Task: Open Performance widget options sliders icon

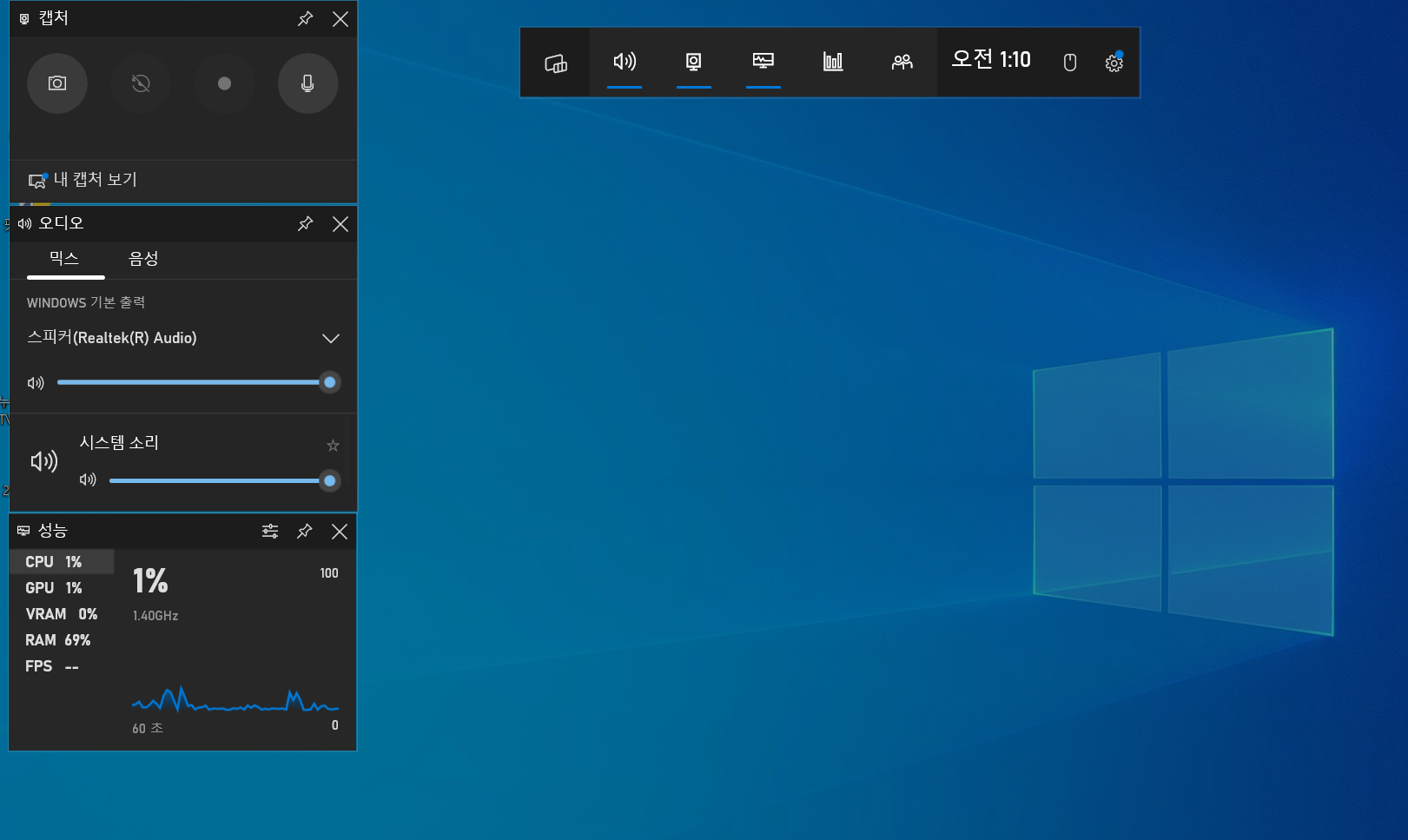Action: (270, 532)
